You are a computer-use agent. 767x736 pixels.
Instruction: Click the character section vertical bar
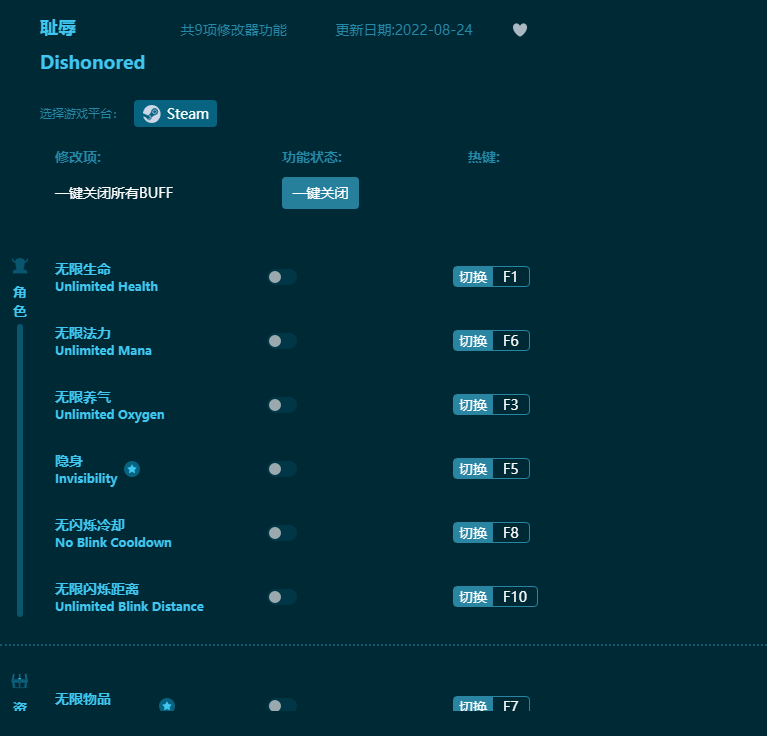[20, 470]
